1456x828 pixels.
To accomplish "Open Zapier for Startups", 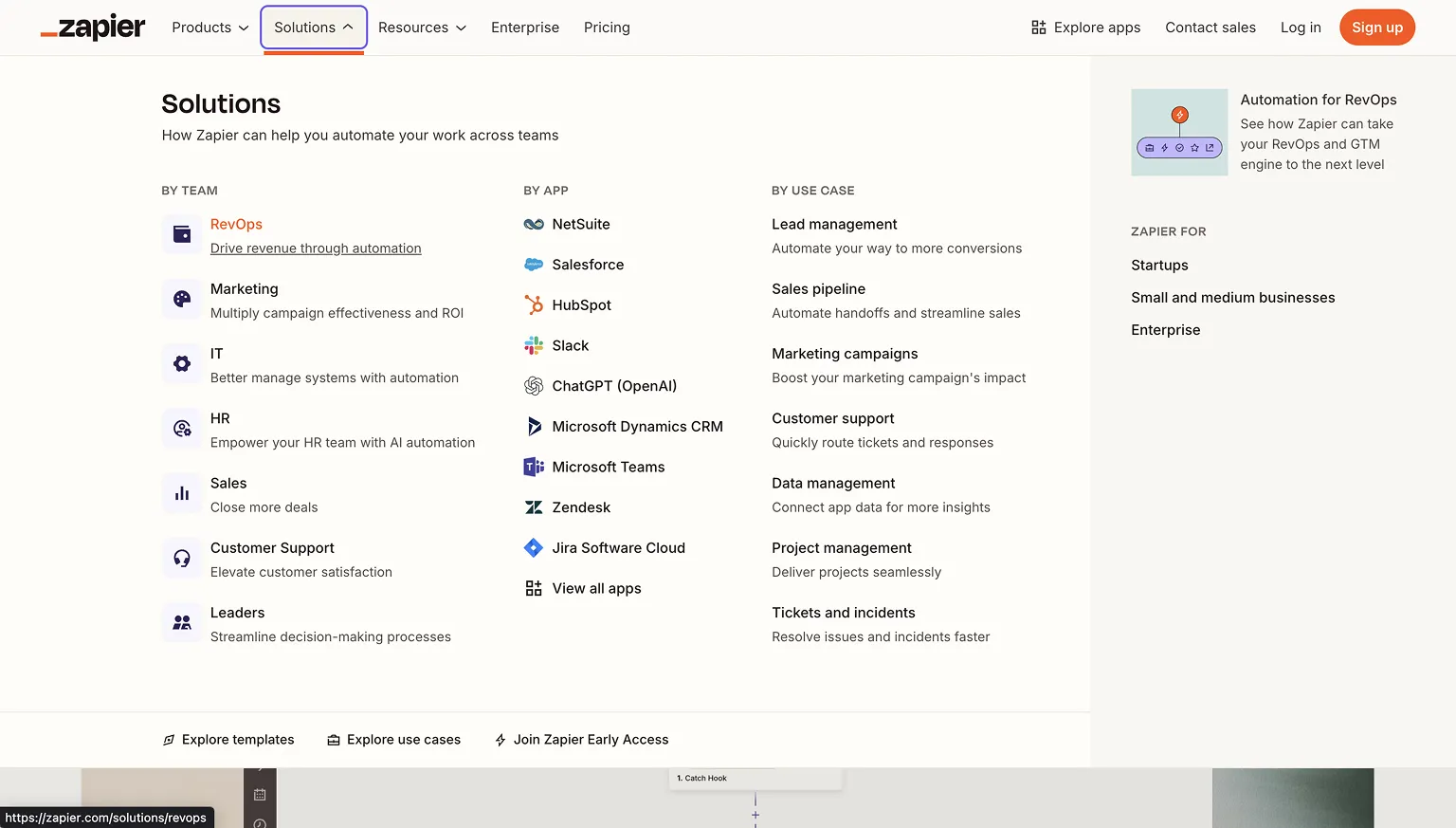I will coord(1159,266).
